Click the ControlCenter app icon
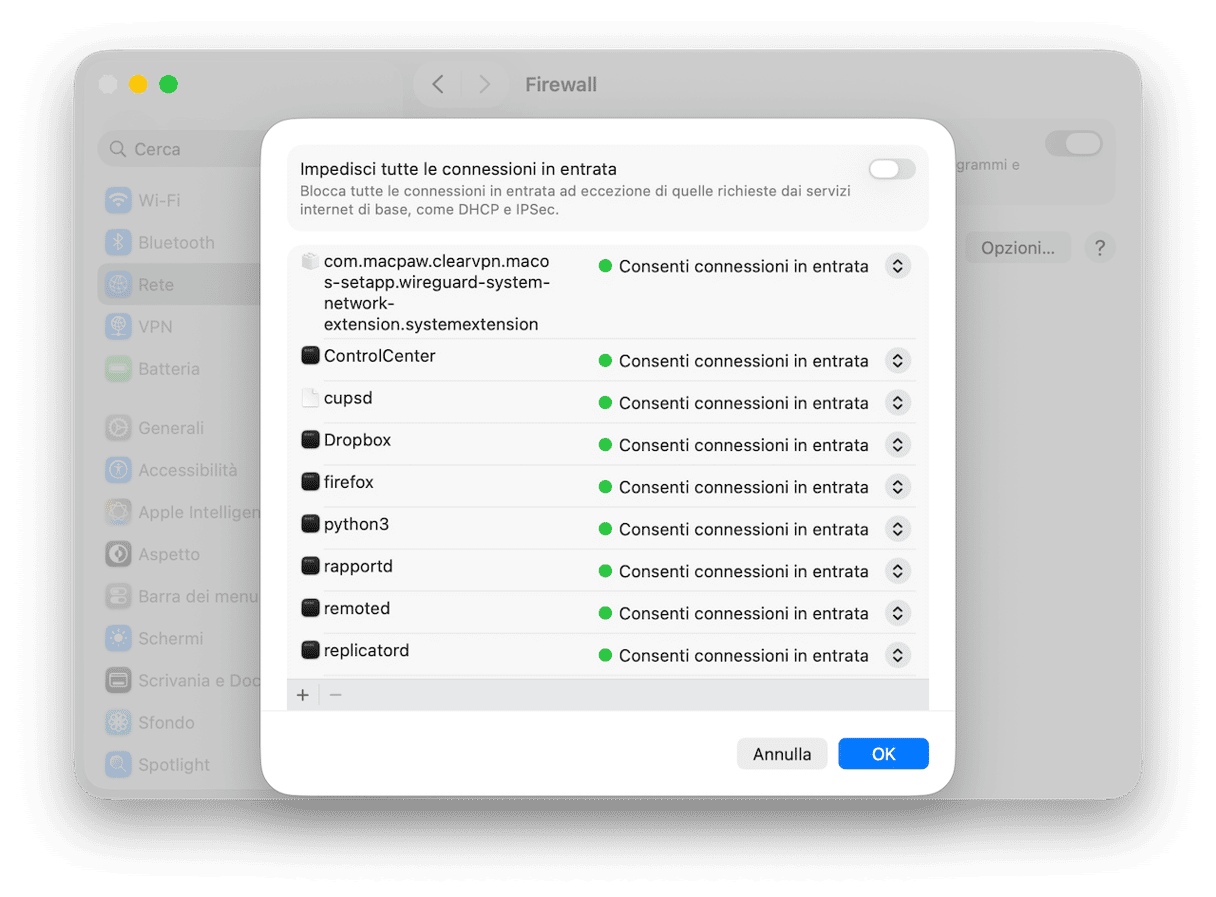 tap(310, 355)
